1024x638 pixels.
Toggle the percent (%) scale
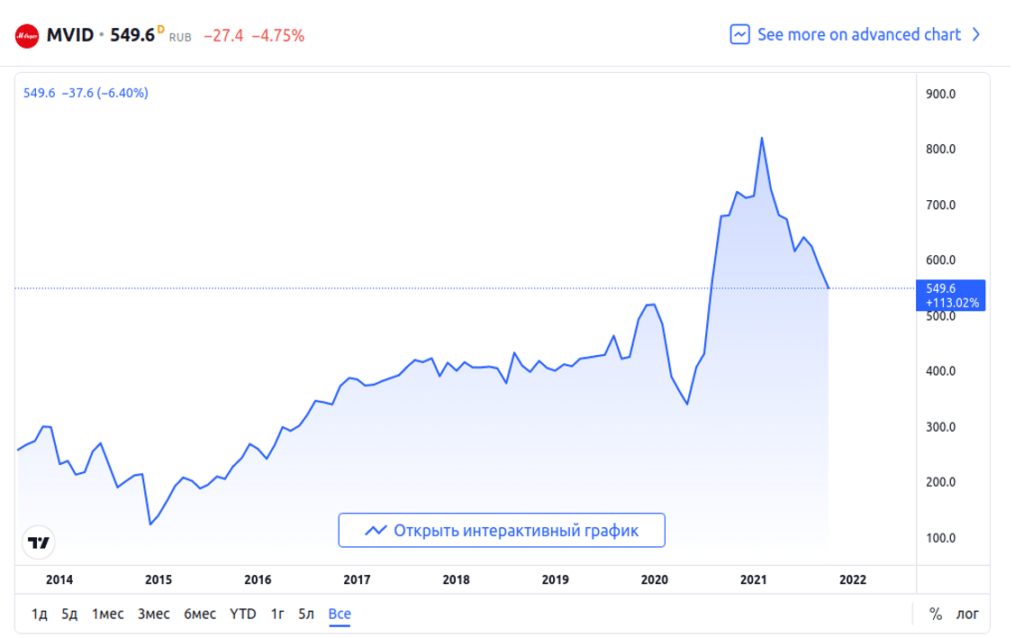pos(936,614)
